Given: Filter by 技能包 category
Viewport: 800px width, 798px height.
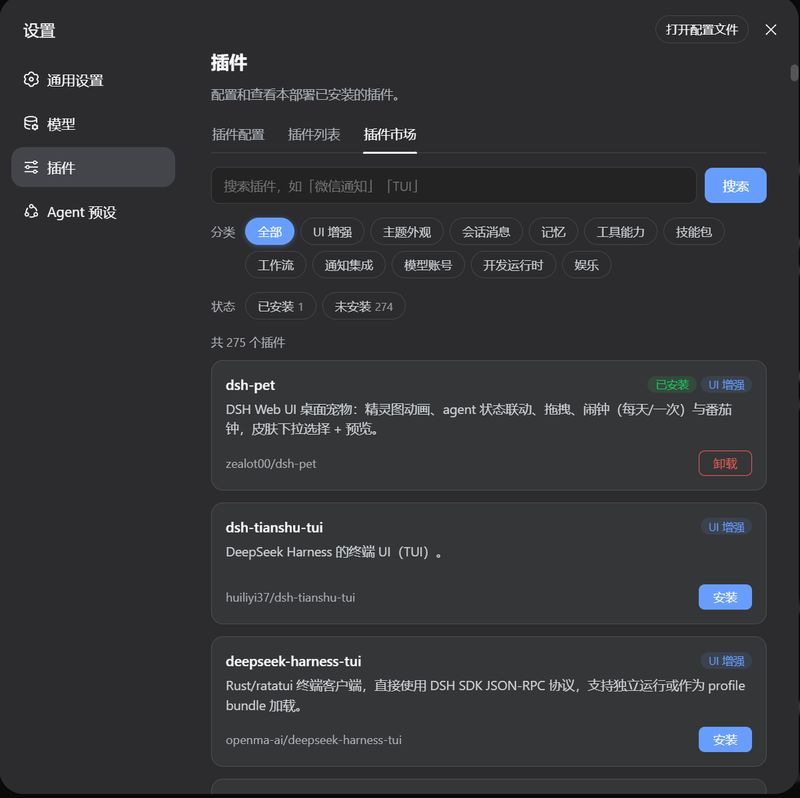Looking at the screenshot, I should tap(693, 232).
